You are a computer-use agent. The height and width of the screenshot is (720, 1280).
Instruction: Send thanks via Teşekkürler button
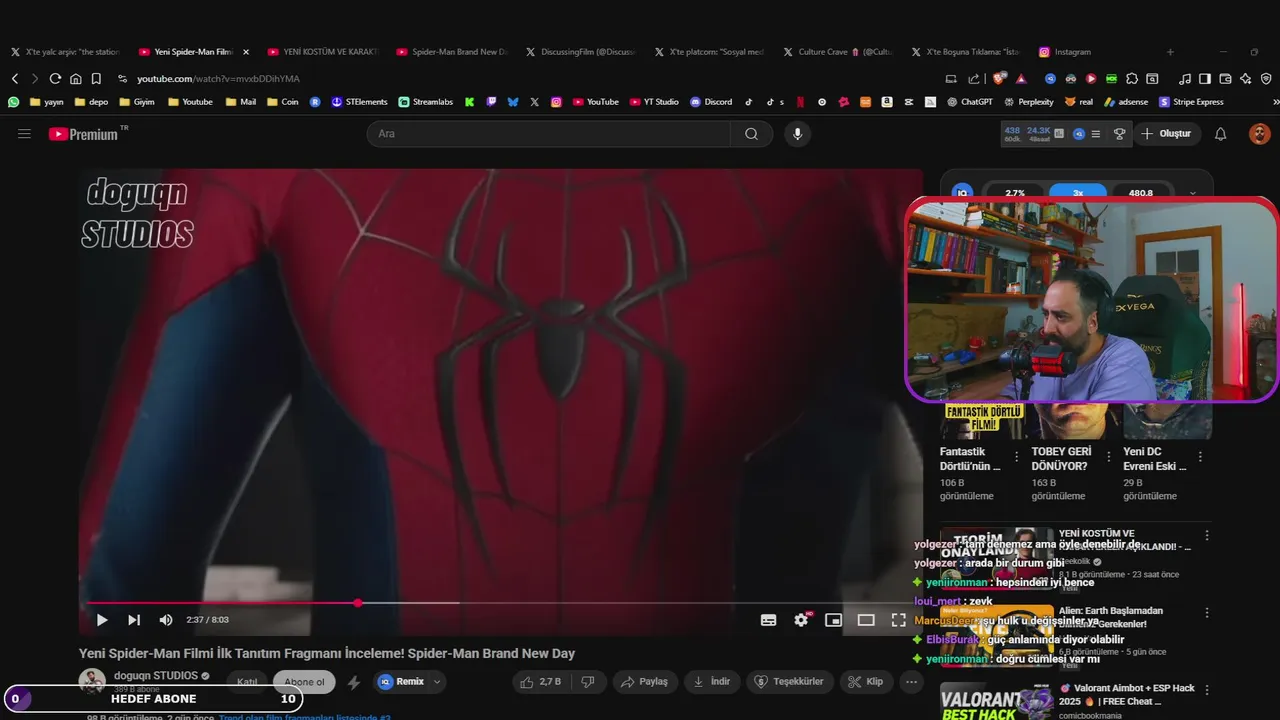[790, 682]
